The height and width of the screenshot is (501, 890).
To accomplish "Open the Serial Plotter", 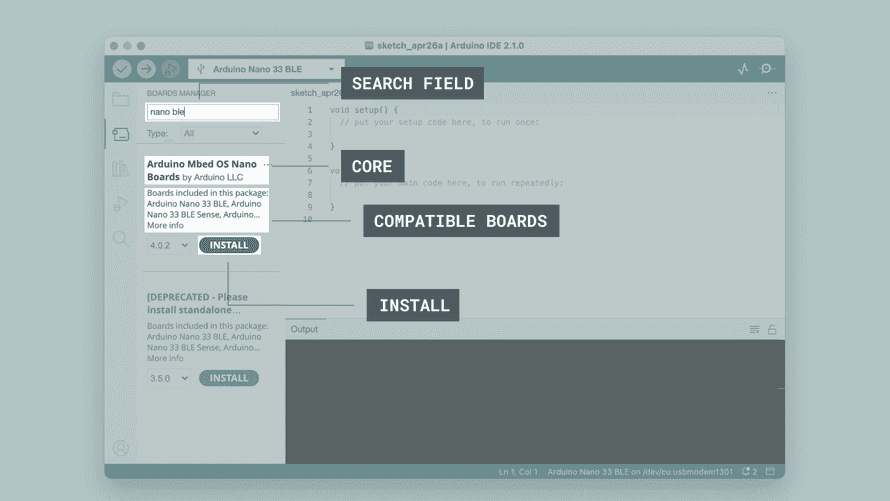I will tap(743, 69).
